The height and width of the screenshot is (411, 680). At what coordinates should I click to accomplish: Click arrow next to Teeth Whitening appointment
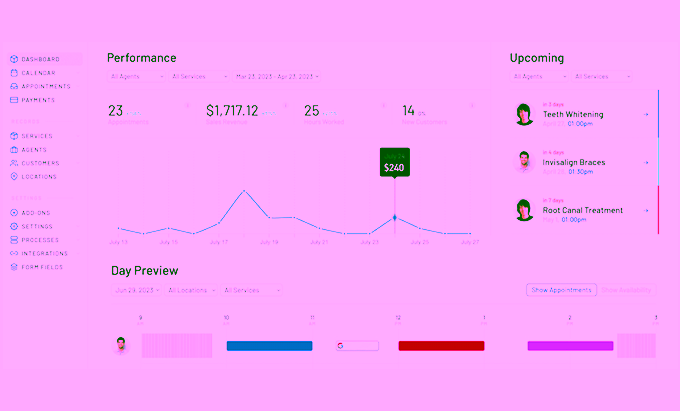pyautogui.click(x=646, y=115)
